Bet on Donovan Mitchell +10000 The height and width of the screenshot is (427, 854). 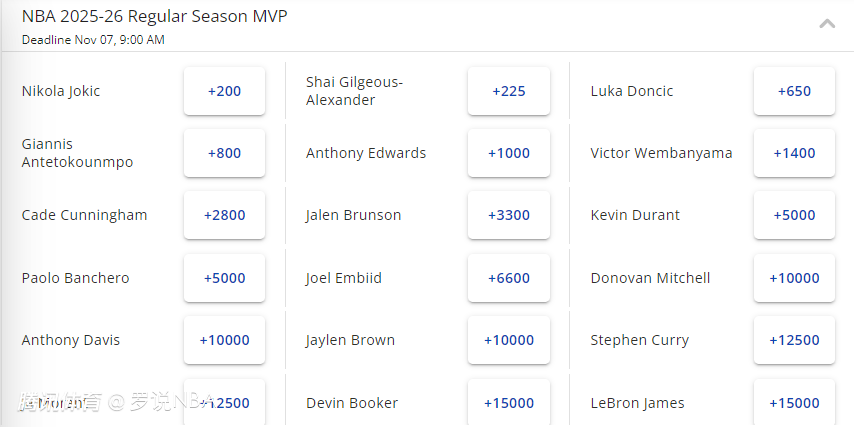point(794,278)
